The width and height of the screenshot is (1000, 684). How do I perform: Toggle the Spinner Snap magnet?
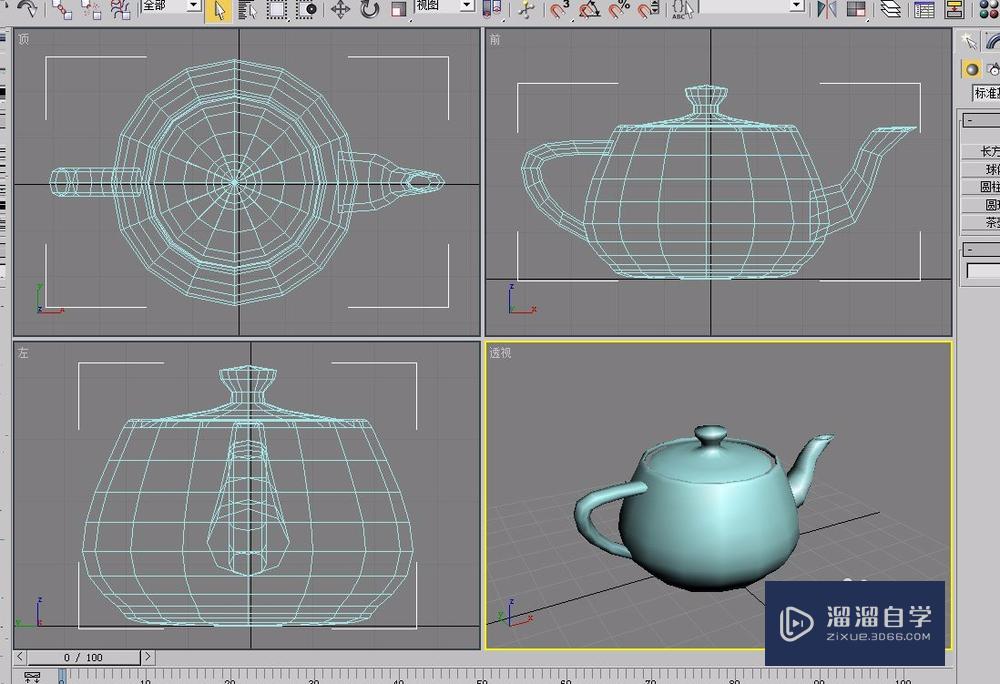pyautogui.click(x=649, y=9)
